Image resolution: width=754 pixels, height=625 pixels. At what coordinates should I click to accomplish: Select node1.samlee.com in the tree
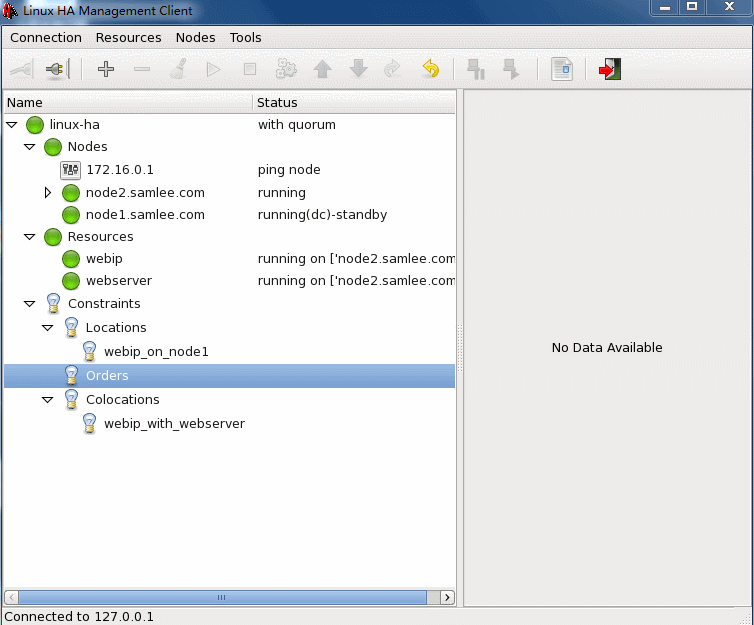145,215
